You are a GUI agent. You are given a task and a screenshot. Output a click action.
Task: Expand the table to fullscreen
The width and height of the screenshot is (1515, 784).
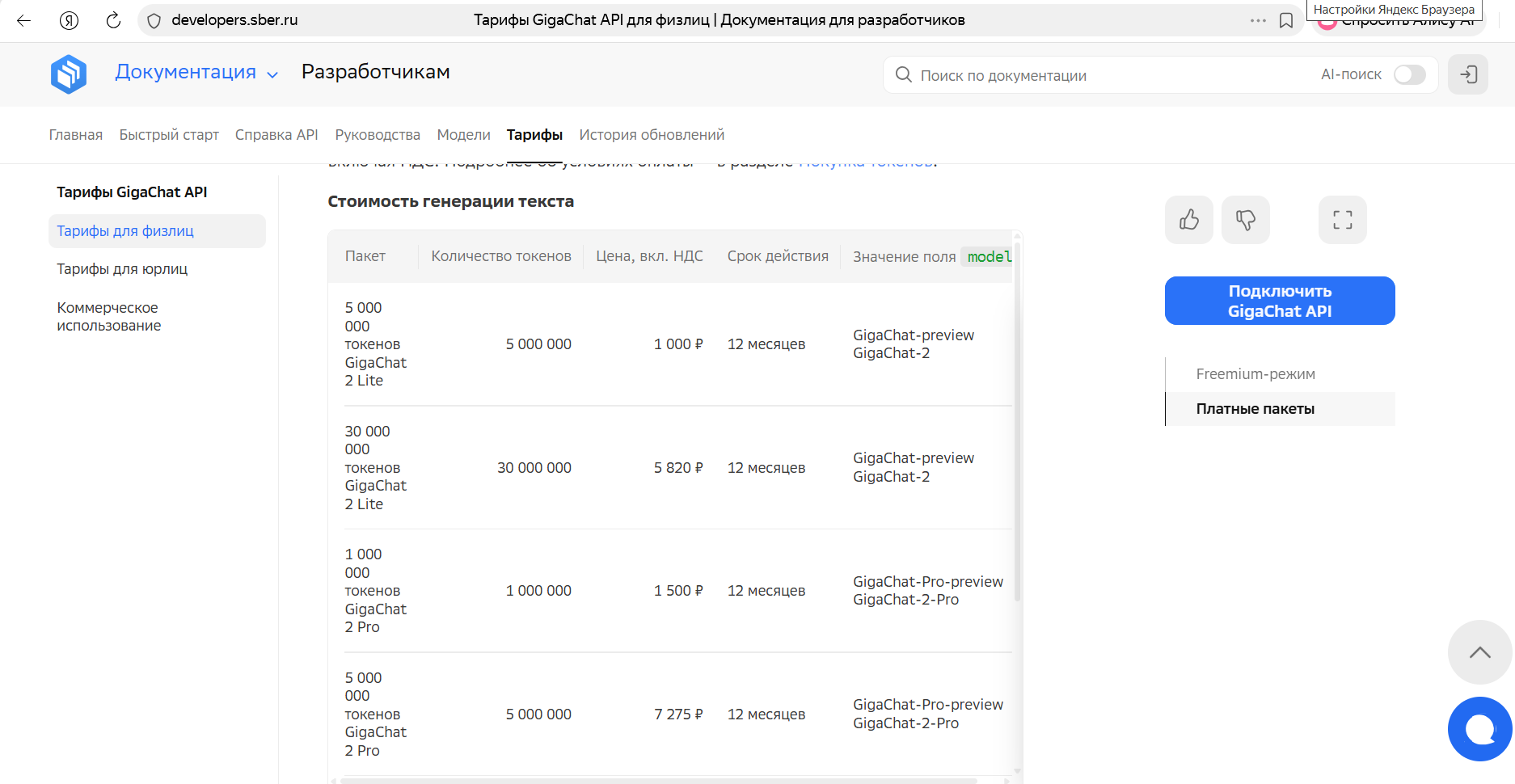(1342, 220)
